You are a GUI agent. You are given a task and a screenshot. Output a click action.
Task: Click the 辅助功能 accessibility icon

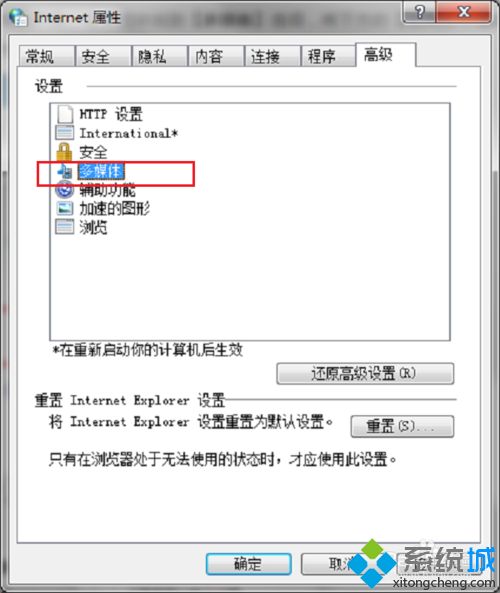click(x=65, y=189)
